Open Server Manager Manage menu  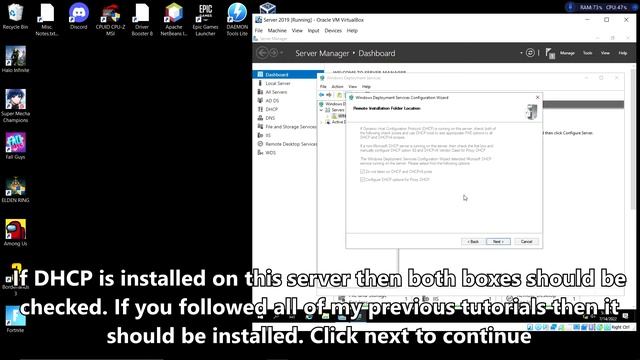567,53
